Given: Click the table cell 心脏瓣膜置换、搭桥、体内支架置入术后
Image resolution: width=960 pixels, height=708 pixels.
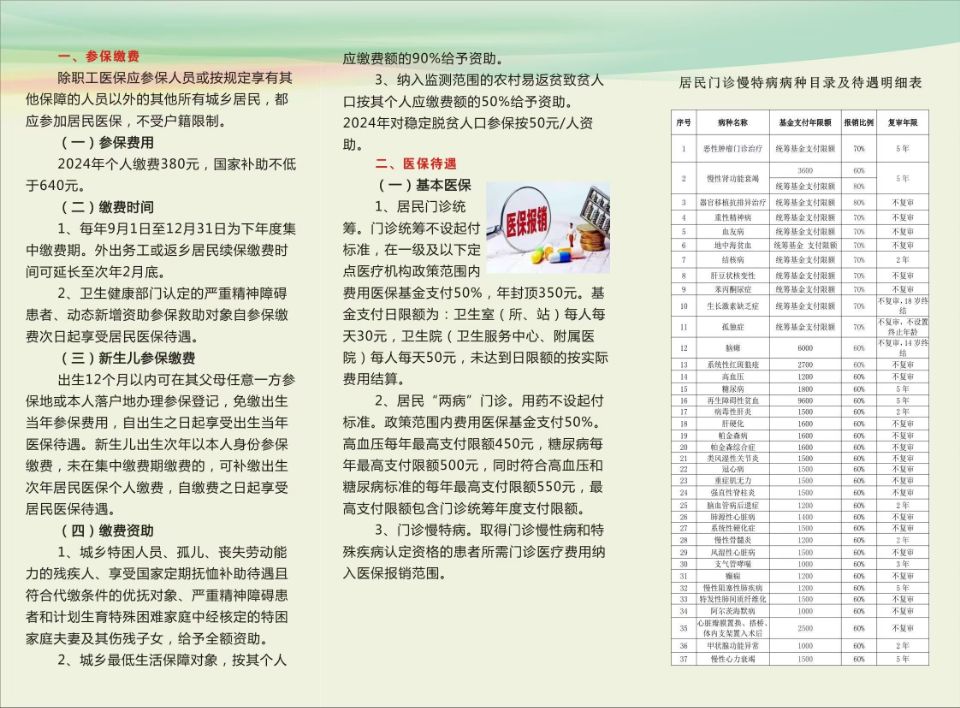Looking at the screenshot, I should coord(733,628).
